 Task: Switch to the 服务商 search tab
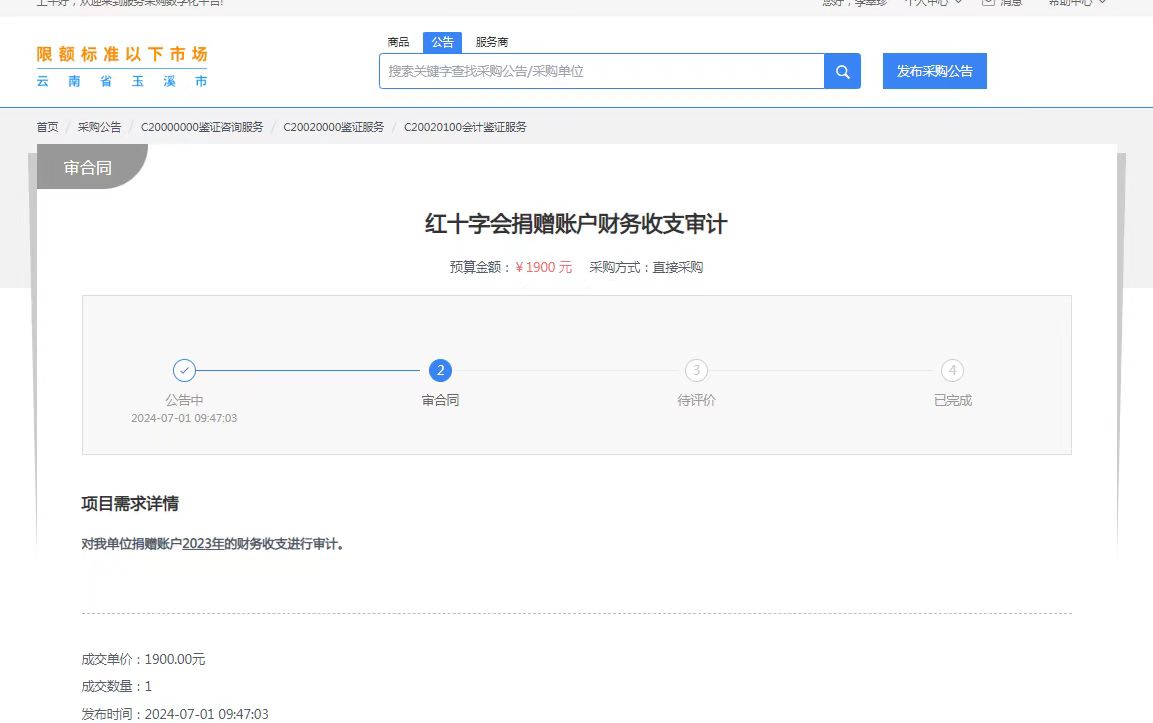click(491, 42)
